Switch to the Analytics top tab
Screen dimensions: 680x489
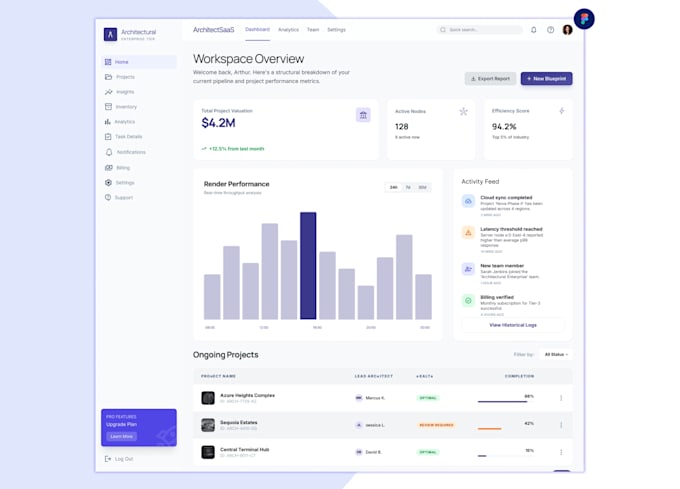click(288, 30)
